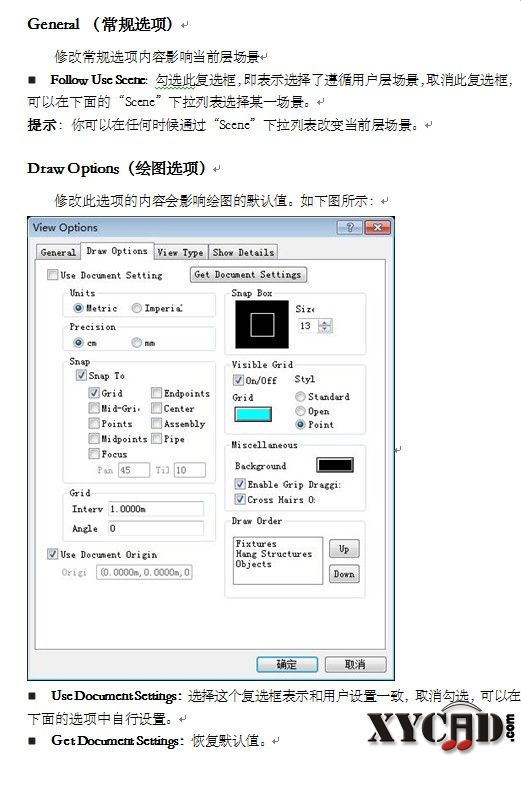Pick the cyan Grid color swatch
This screenshot has width=521, height=788.
(x=253, y=414)
